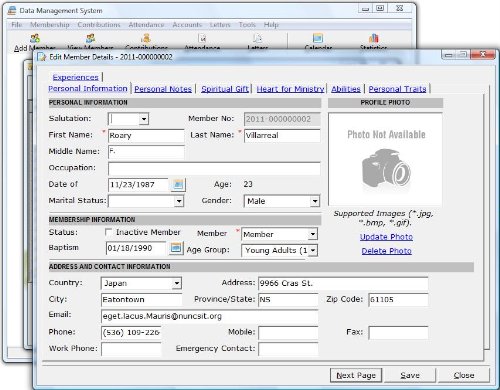Toggle the Inactive Member checkbox
This screenshot has width=500, height=390.
click(108, 232)
